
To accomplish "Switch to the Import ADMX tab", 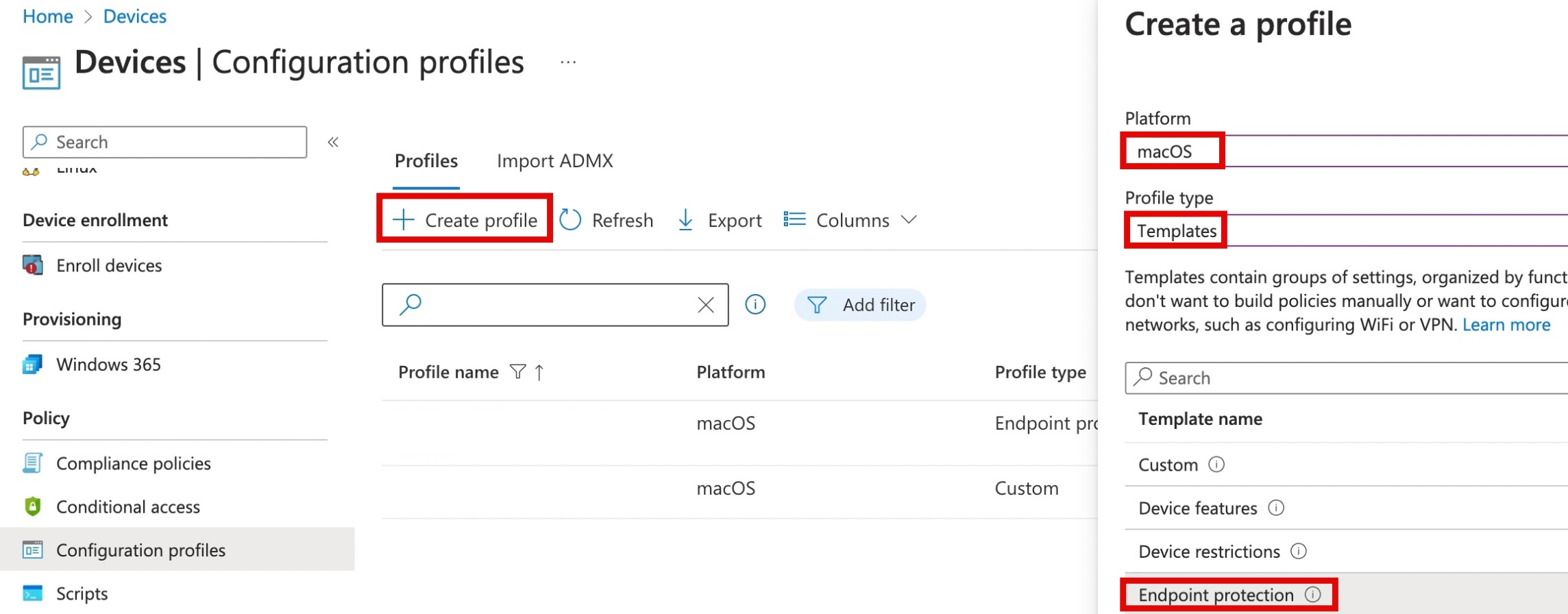I will [555, 161].
